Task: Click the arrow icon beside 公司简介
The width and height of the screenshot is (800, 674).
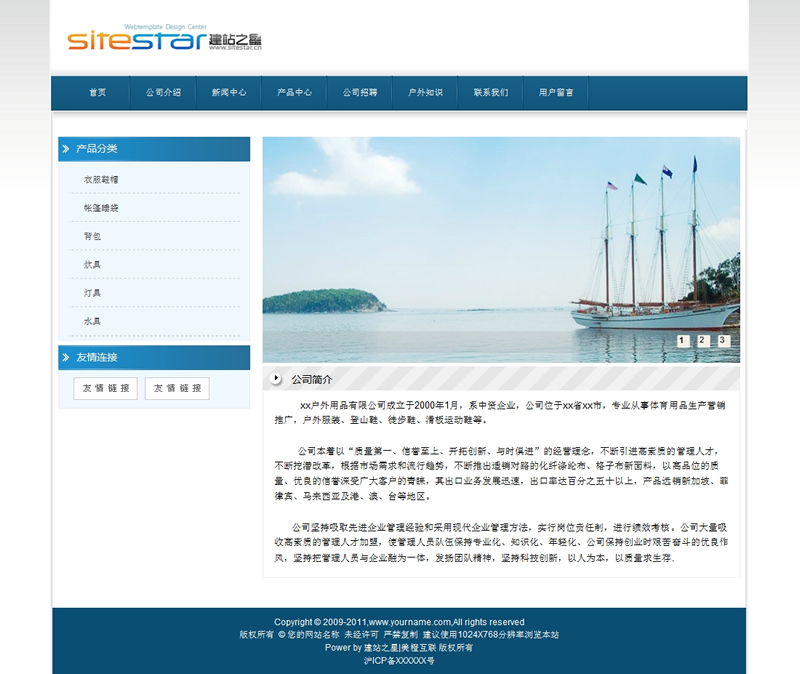Action: tap(276, 379)
